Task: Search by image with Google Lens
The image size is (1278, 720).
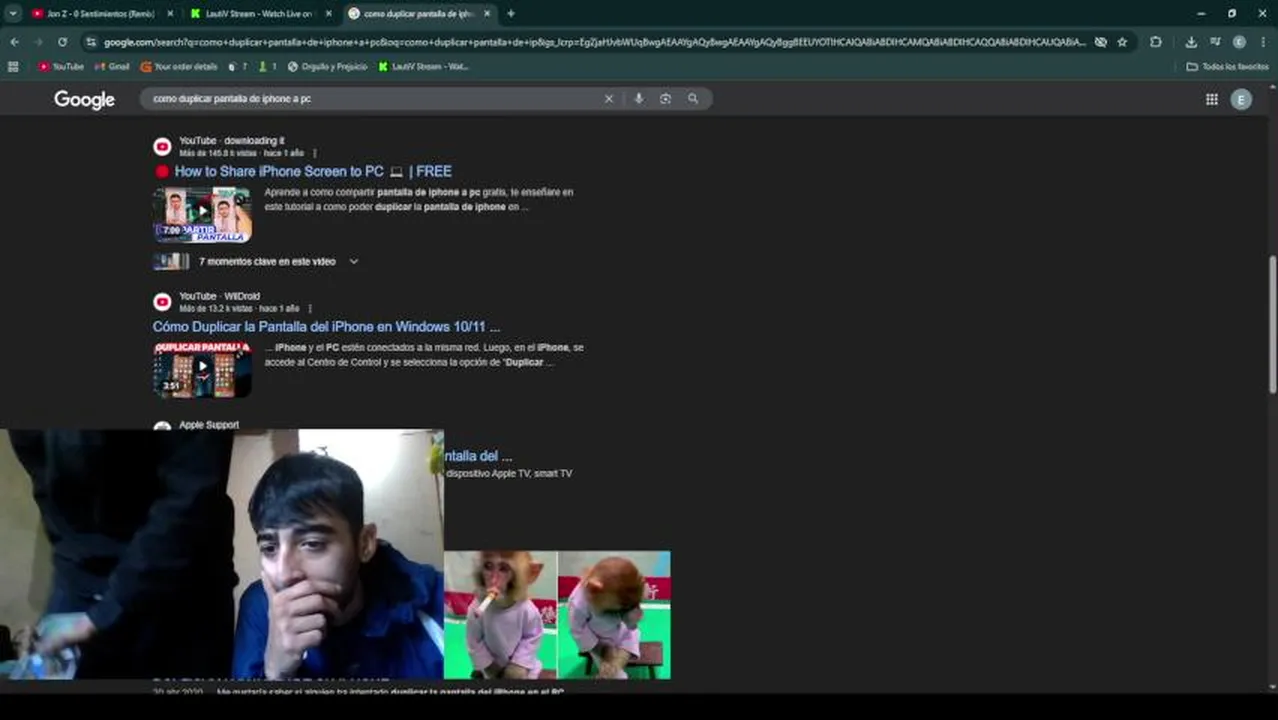Action: click(665, 99)
